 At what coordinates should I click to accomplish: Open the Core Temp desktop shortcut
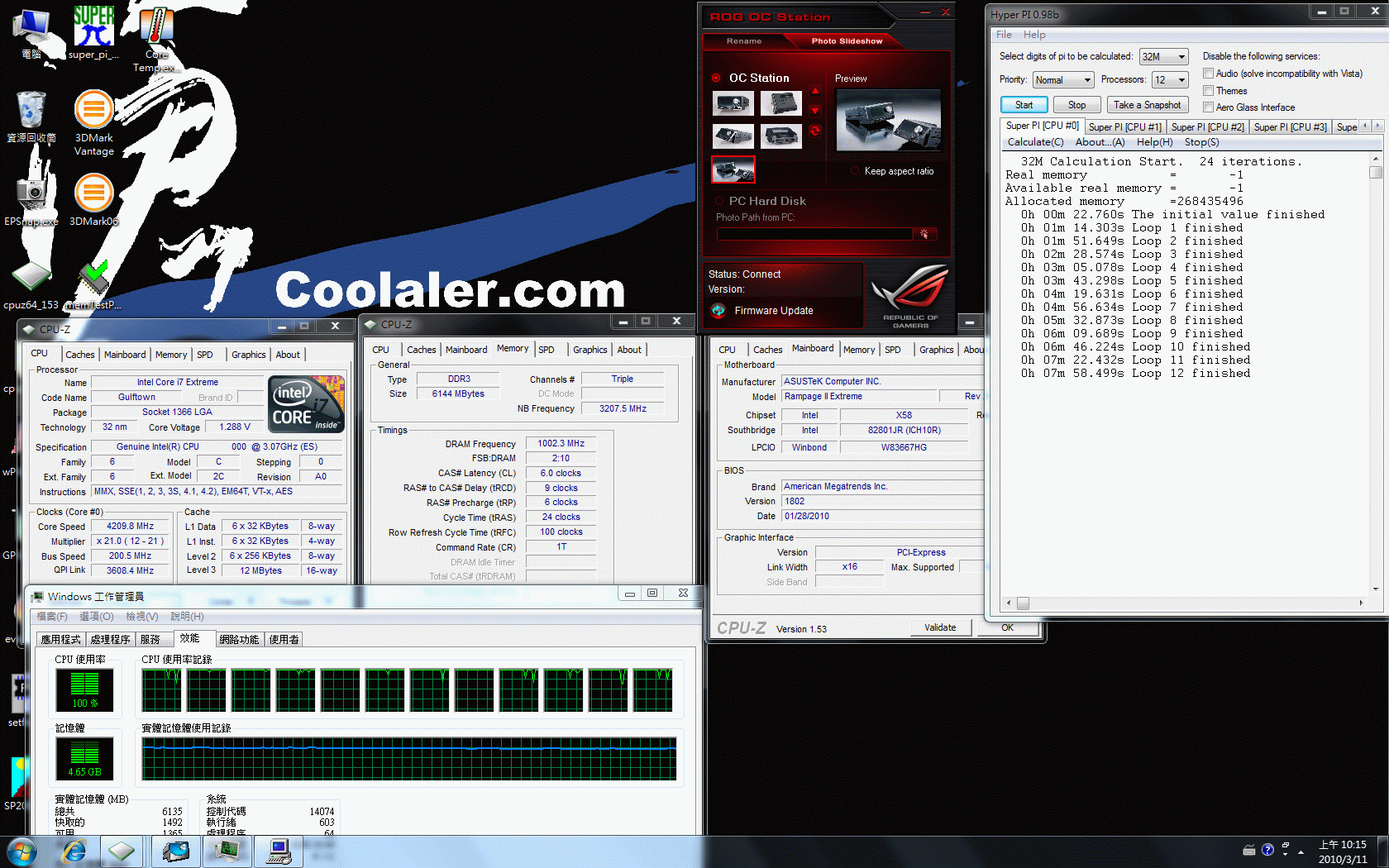click(x=156, y=40)
